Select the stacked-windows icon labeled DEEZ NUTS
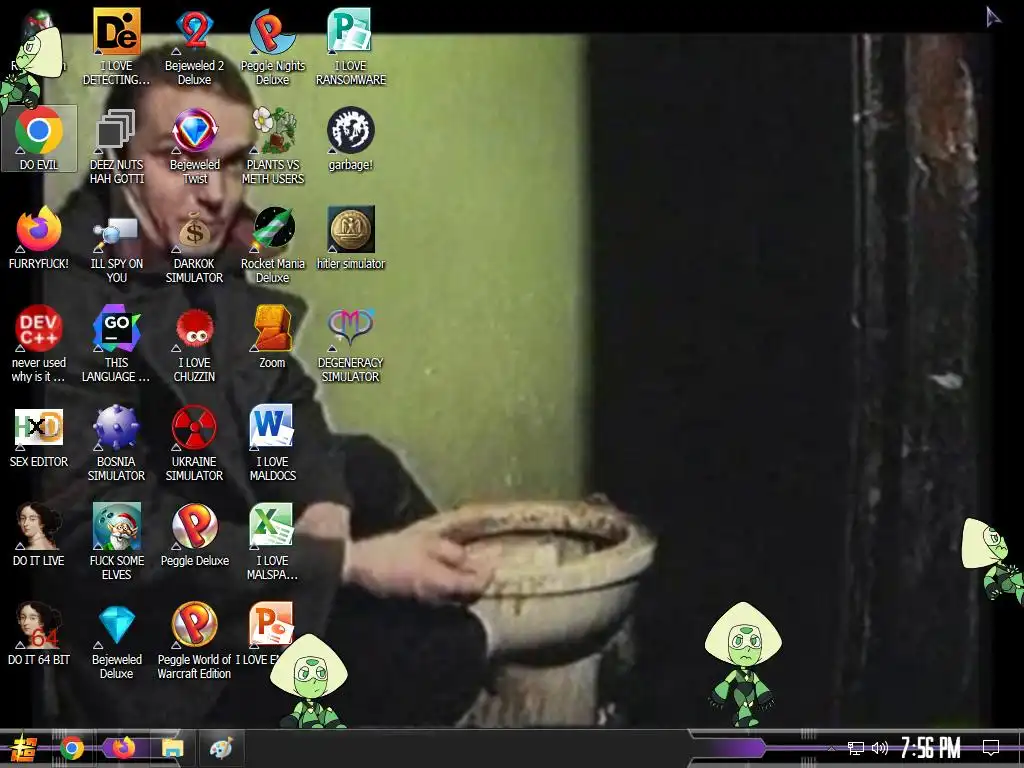Viewport: 1024px width, 768px height. pyautogui.click(x=116, y=131)
